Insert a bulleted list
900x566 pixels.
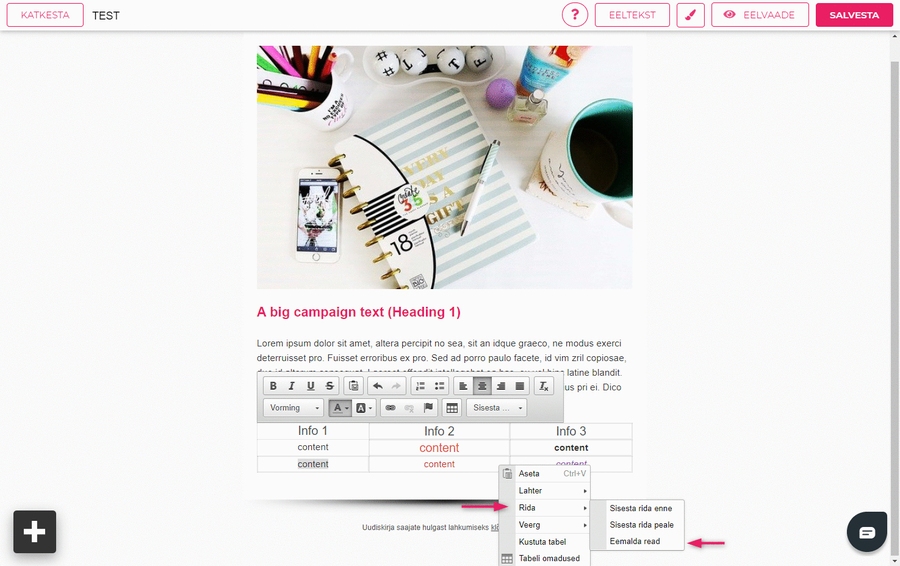click(x=439, y=386)
